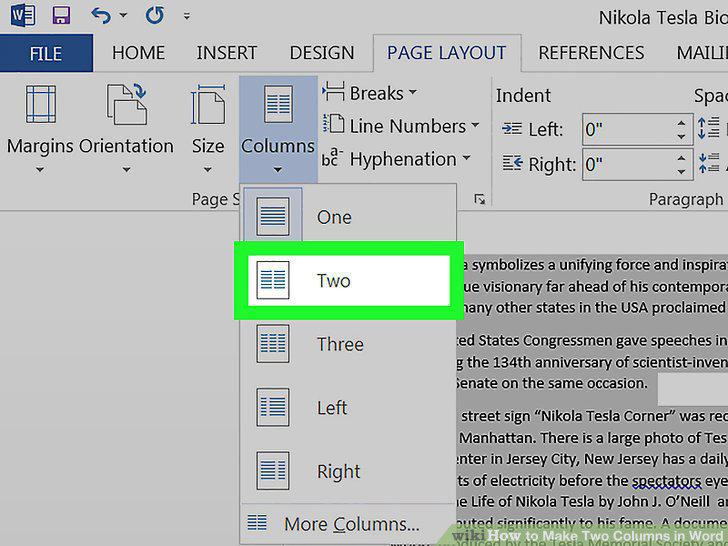
Task: Click the Left column layout icon
Action: point(273,407)
